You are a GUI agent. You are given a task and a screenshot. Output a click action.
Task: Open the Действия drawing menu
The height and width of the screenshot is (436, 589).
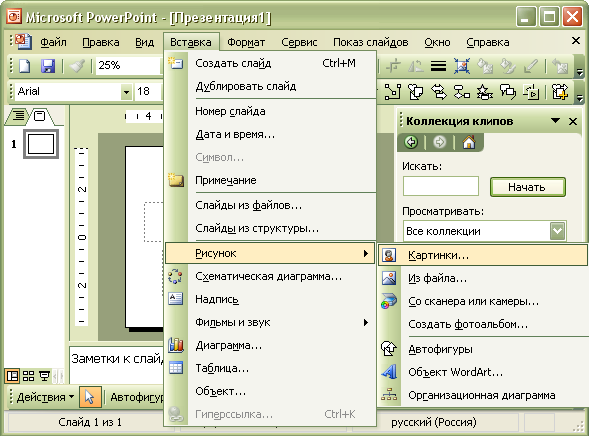(45, 397)
